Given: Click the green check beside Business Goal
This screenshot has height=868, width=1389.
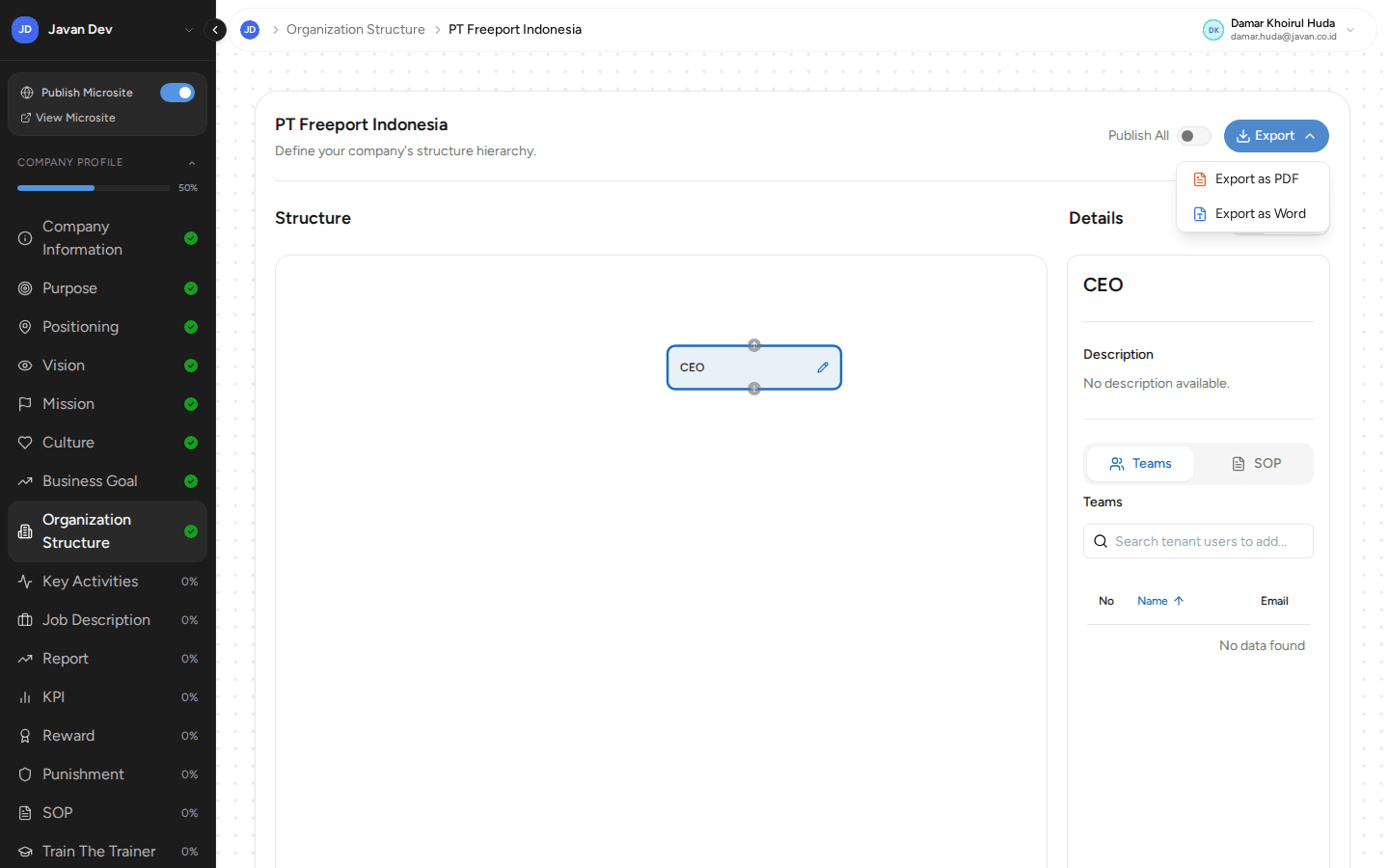Looking at the screenshot, I should [191, 481].
